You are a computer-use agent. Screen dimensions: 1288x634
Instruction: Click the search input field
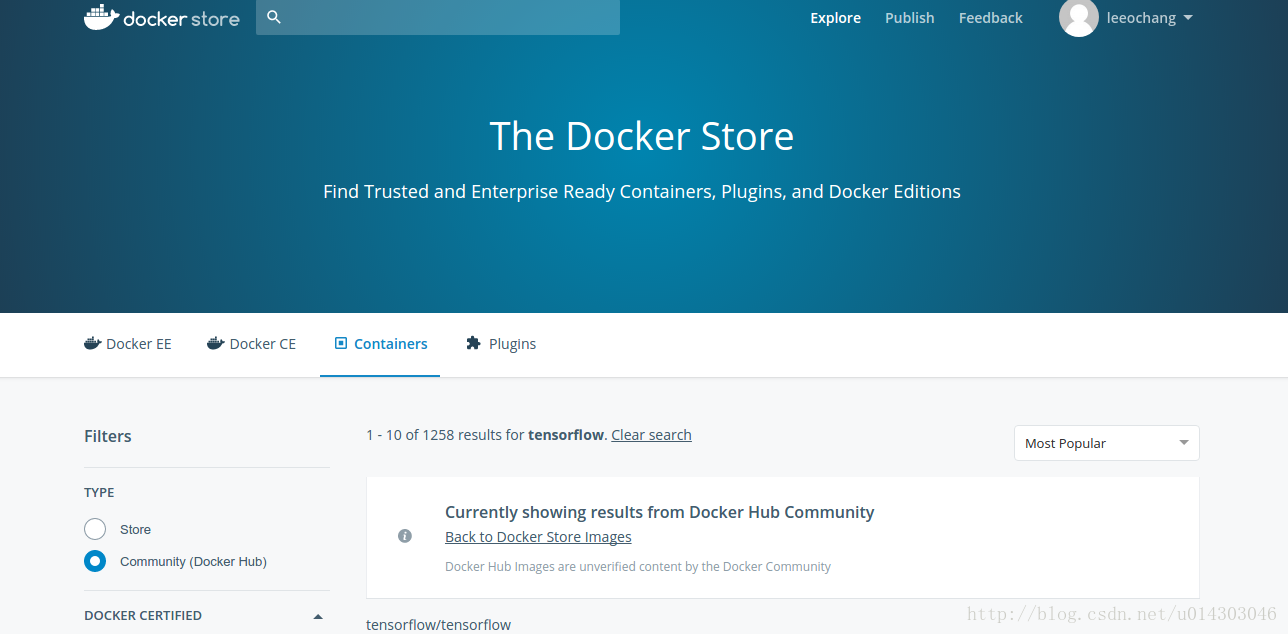[438, 17]
